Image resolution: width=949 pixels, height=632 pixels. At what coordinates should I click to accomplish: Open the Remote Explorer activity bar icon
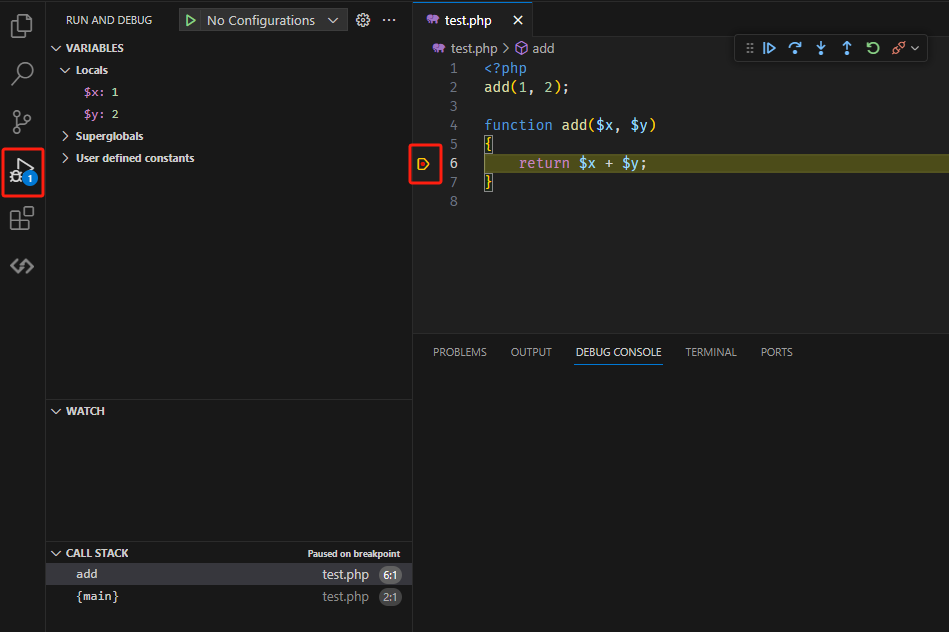[x=22, y=266]
